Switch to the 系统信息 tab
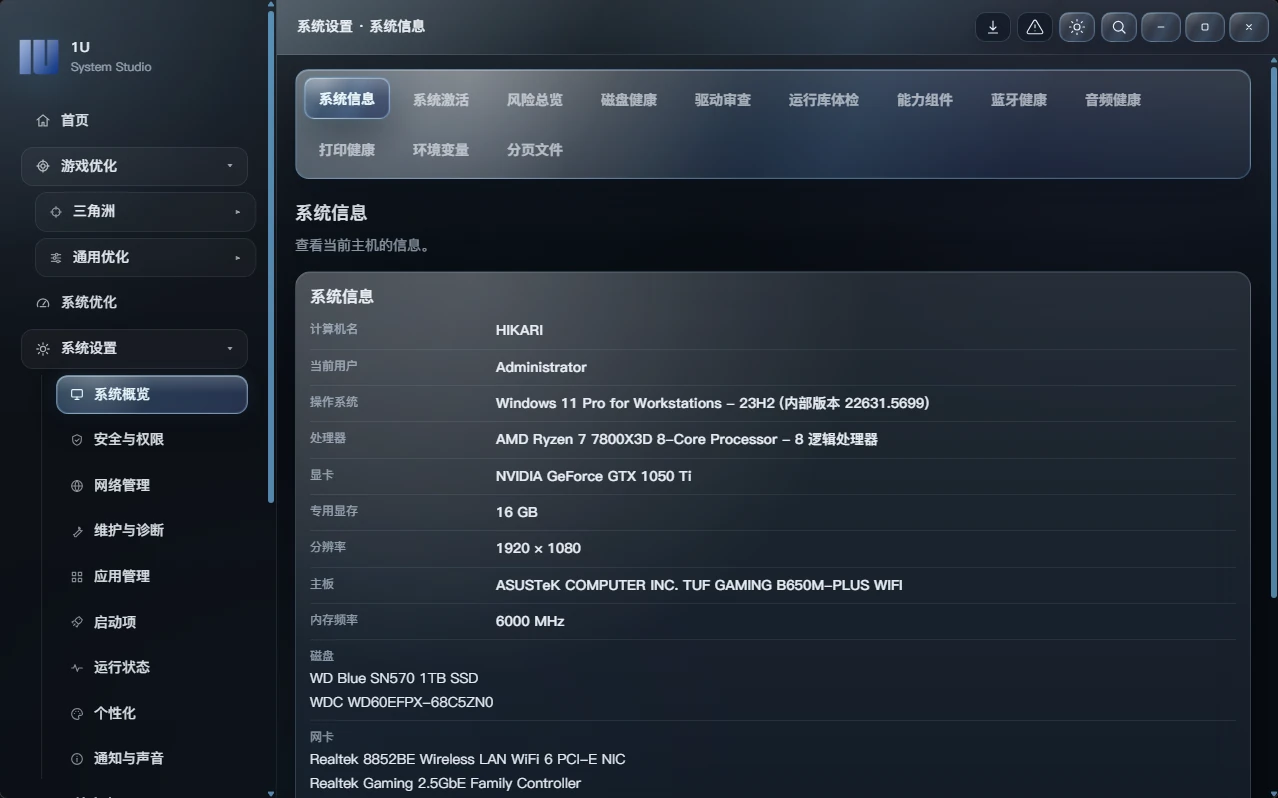Image resolution: width=1278 pixels, height=798 pixels. pos(347,99)
